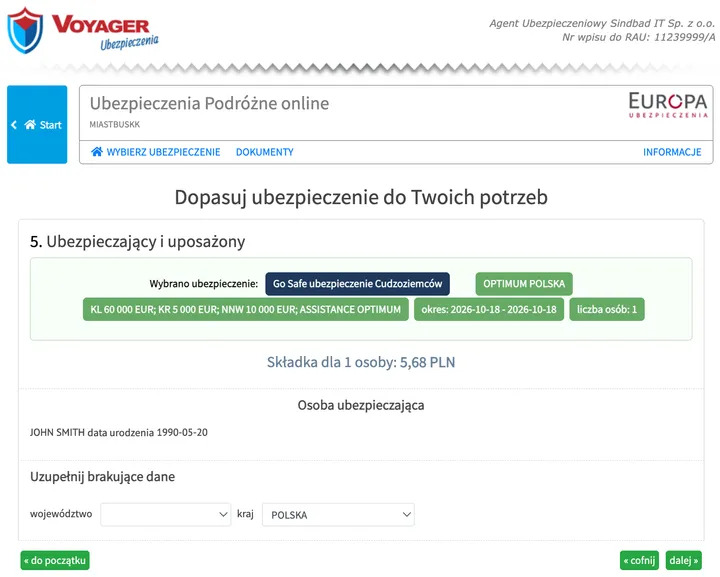Click the 'Dopasuj ubezpieczenie do Twoich potrzeb' title

point(361,197)
